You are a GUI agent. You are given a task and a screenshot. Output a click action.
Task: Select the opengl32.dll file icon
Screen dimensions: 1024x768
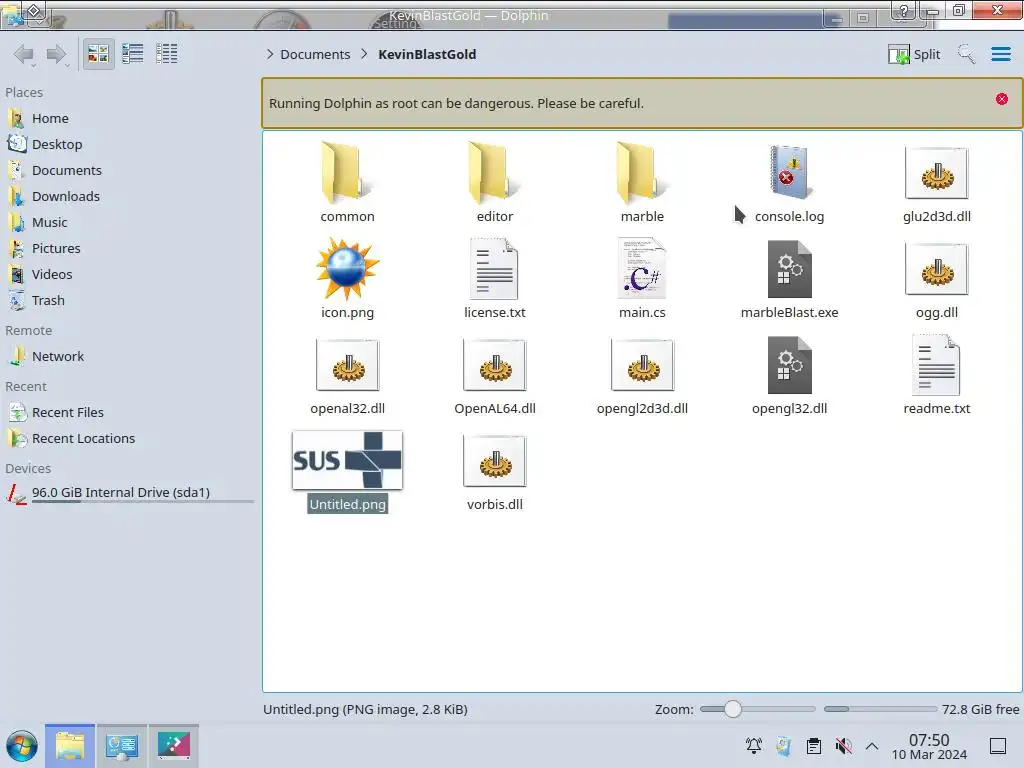click(x=790, y=365)
